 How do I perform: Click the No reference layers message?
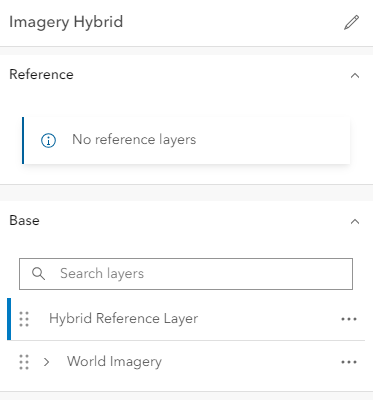134,140
